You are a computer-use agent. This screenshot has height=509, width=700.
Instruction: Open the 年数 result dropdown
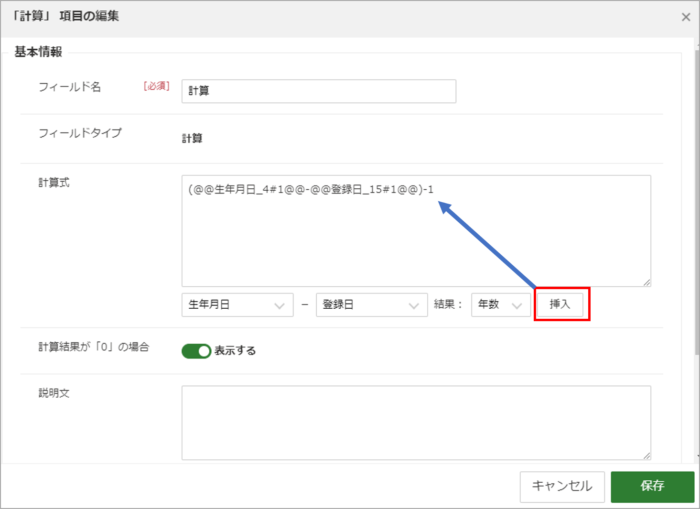tap(500, 305)
